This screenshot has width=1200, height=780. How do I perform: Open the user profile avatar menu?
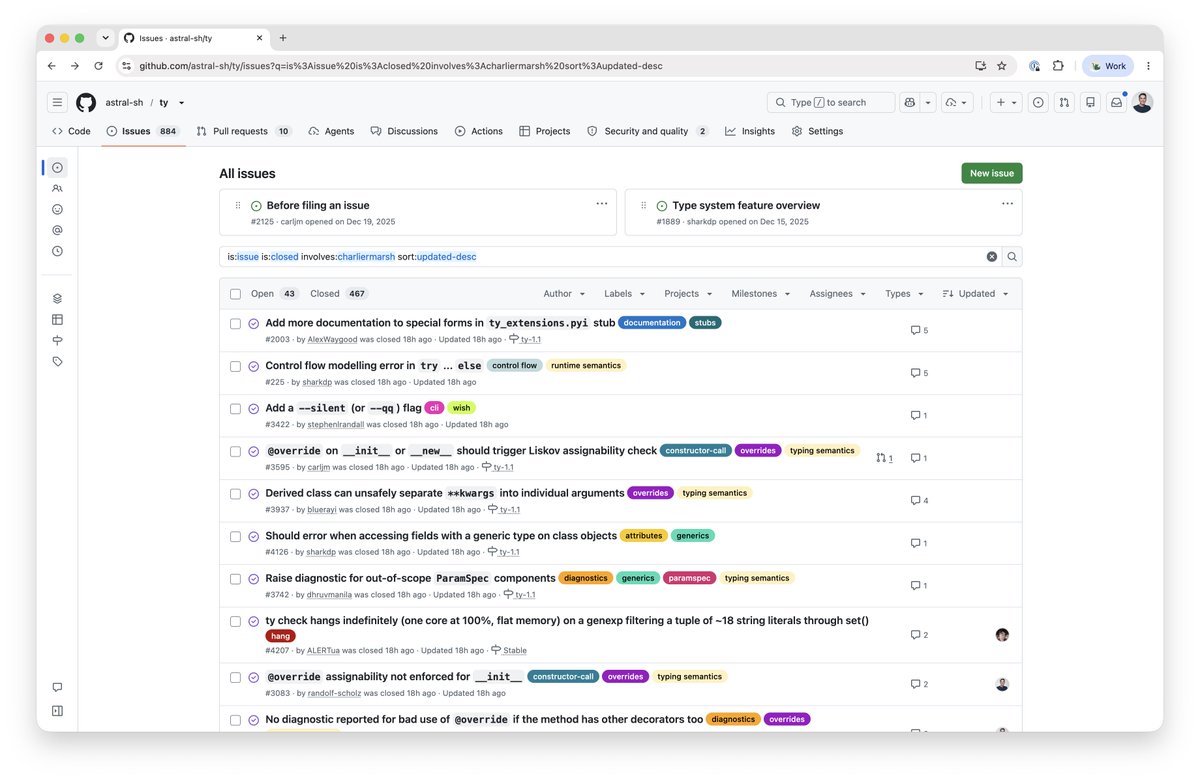tap(1143, 102)
